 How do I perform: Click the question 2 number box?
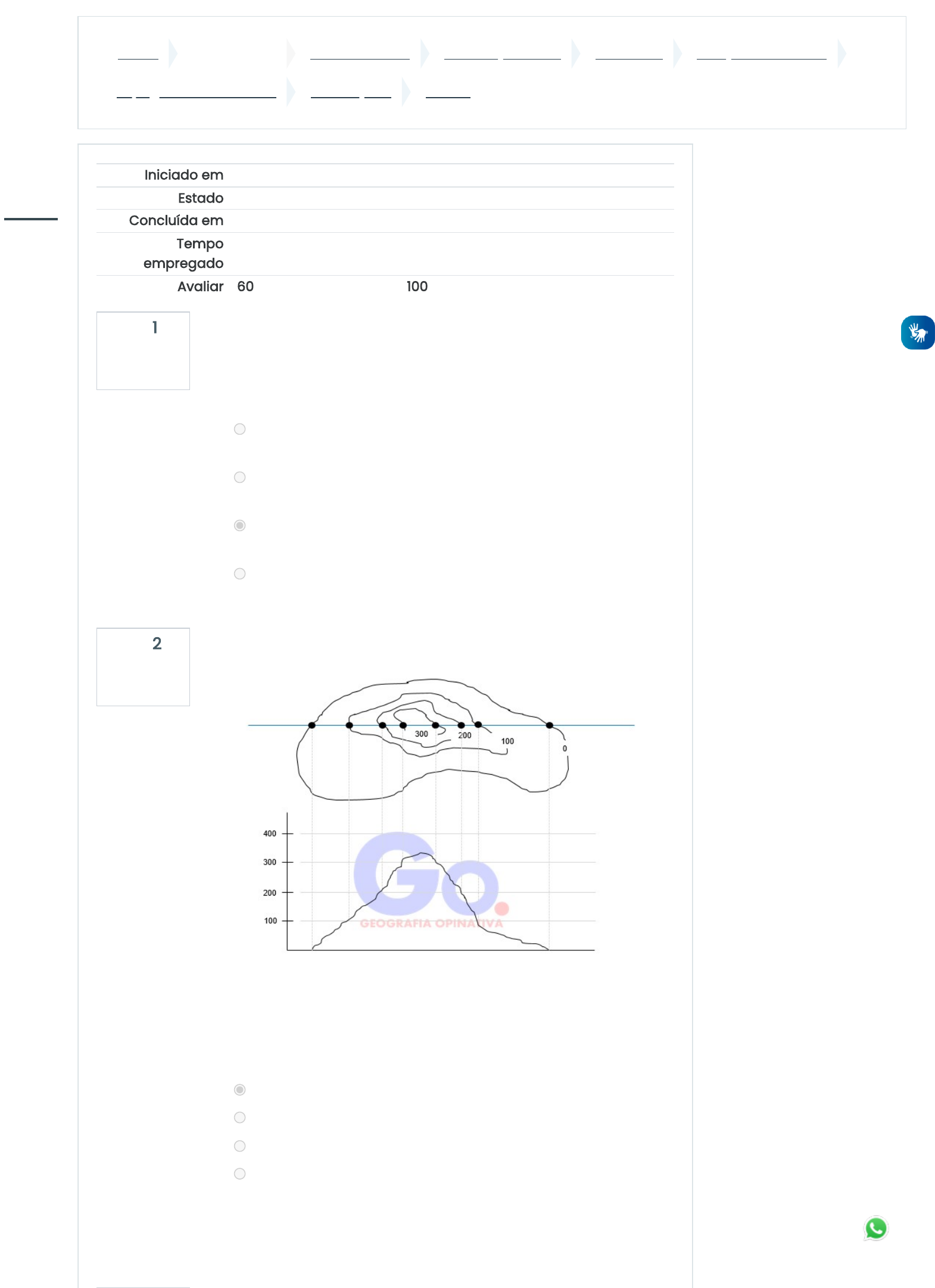pos(143,667)
